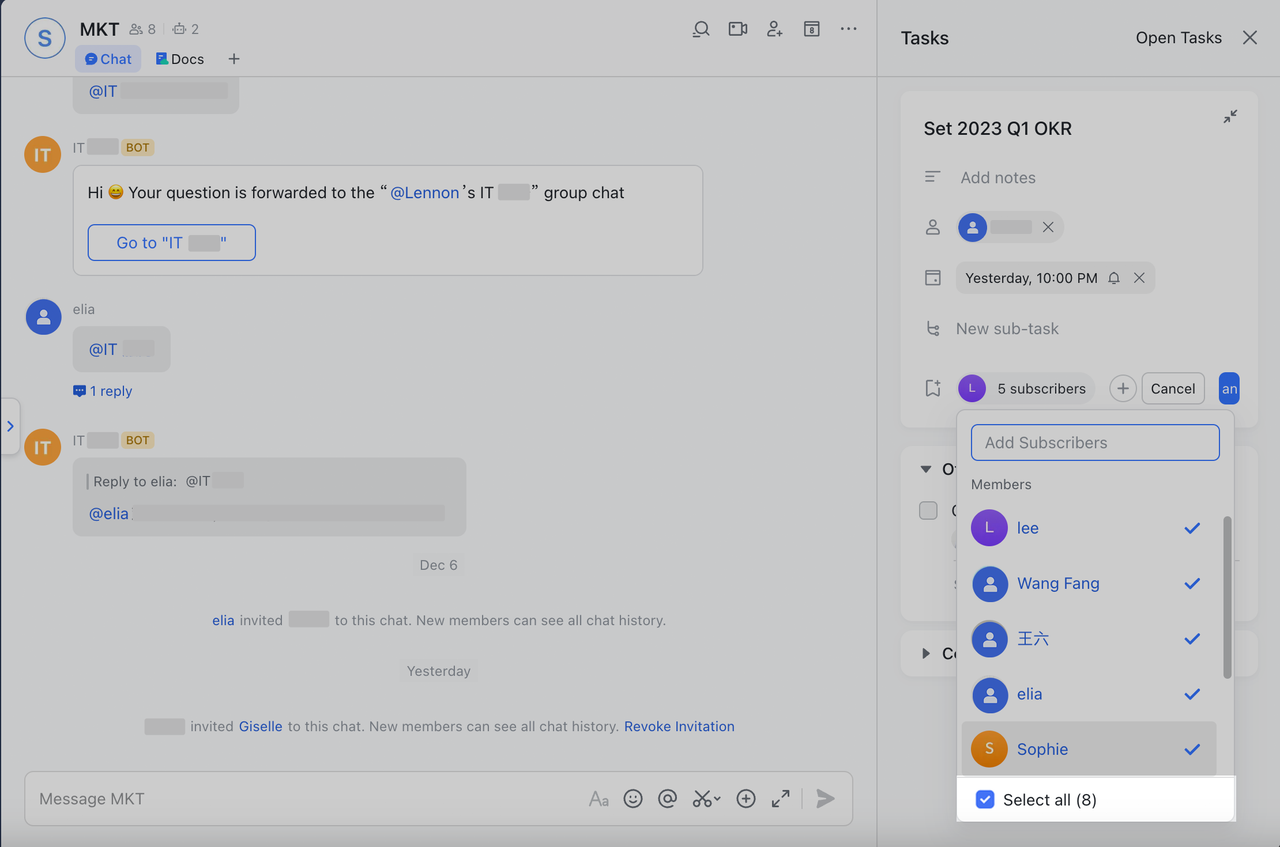Click the members list scrollbar
This screenshot has height=847, width=1280.
(x=1227, y=597)
